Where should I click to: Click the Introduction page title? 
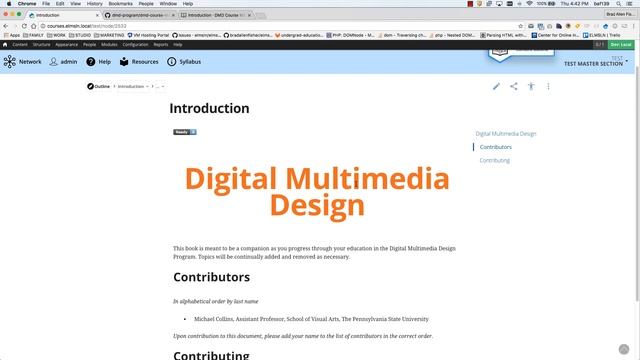click(x=209, y=109)
